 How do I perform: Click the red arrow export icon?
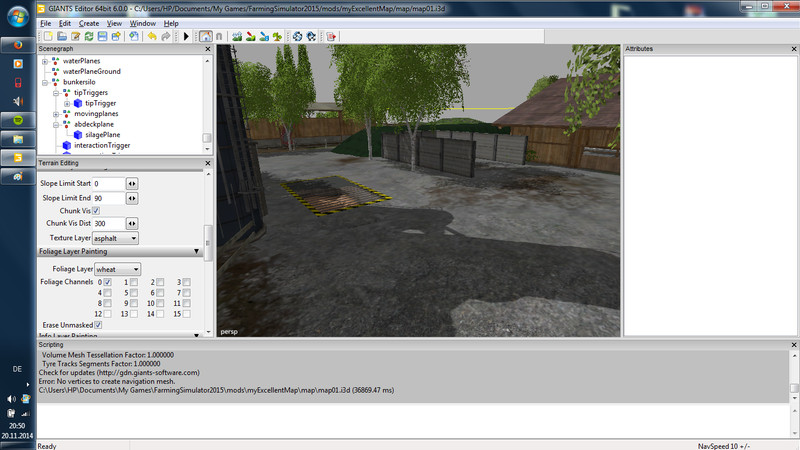click(331, 36)
